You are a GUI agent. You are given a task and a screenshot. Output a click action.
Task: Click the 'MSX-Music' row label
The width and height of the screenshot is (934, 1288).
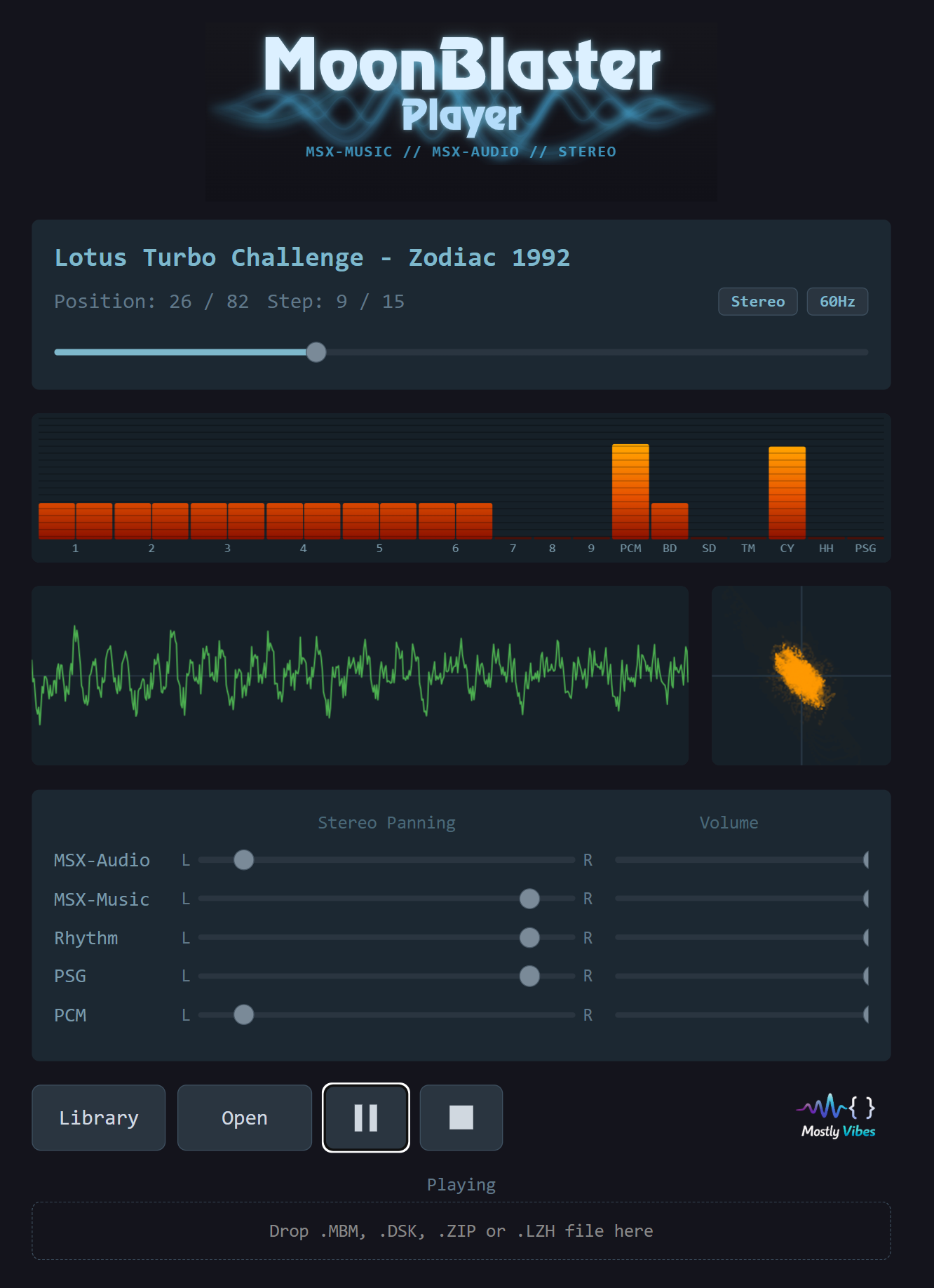pyautogui.click(x=102, y=899)
